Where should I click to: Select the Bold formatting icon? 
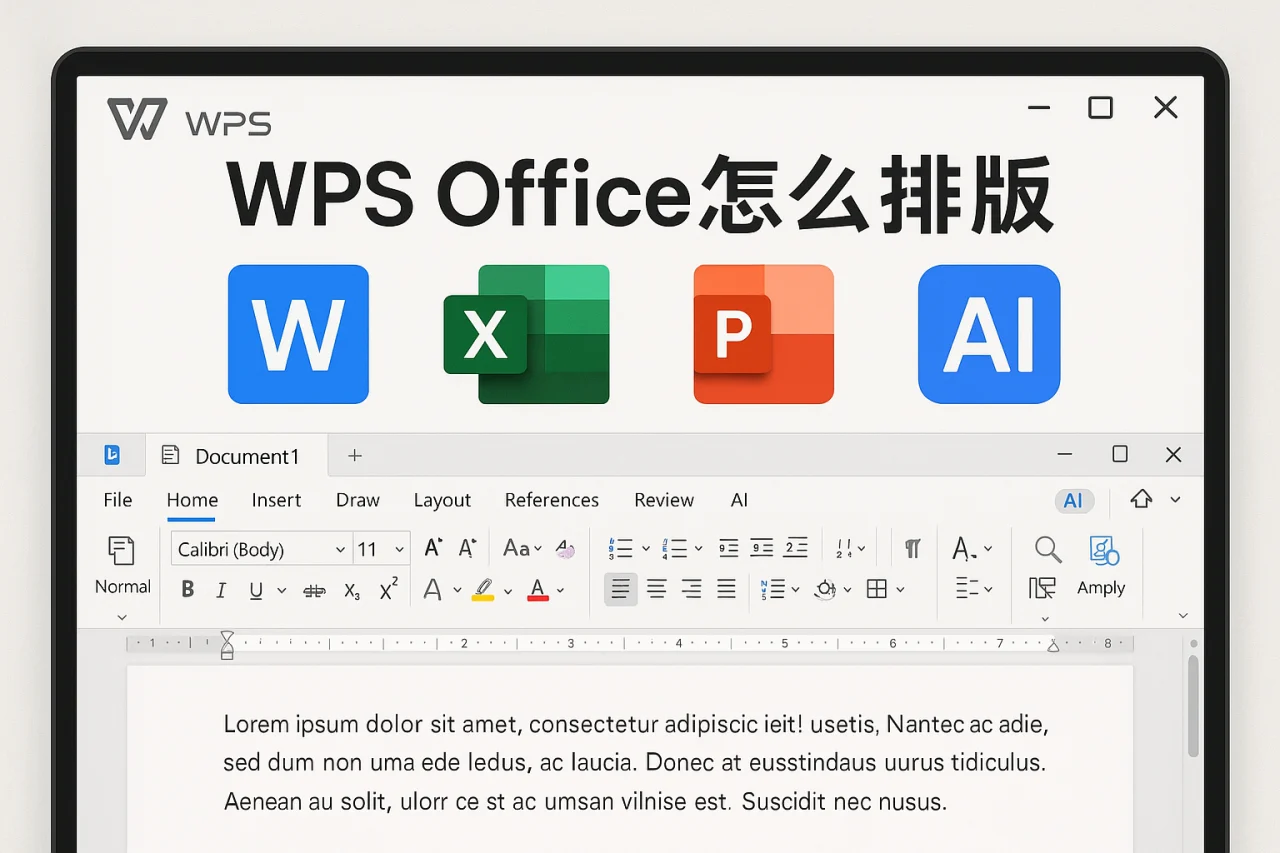[188, 589]
